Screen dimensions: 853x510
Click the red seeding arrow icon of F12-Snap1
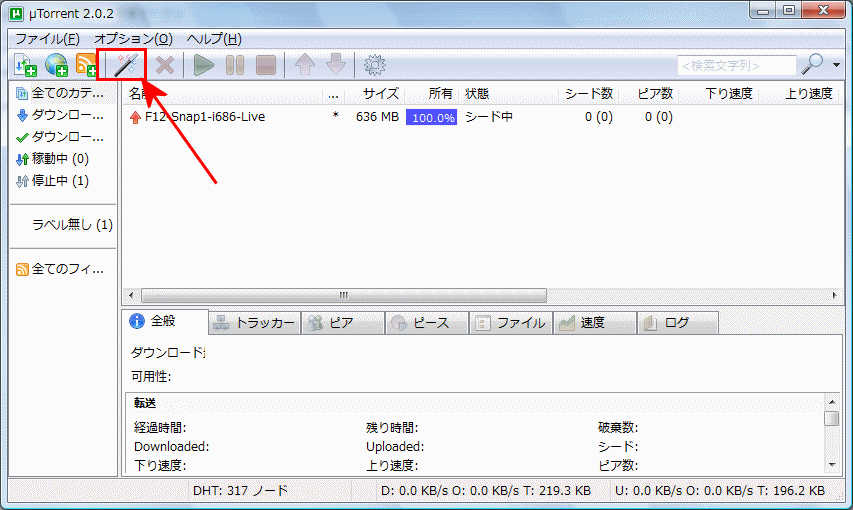coord(135,117)
